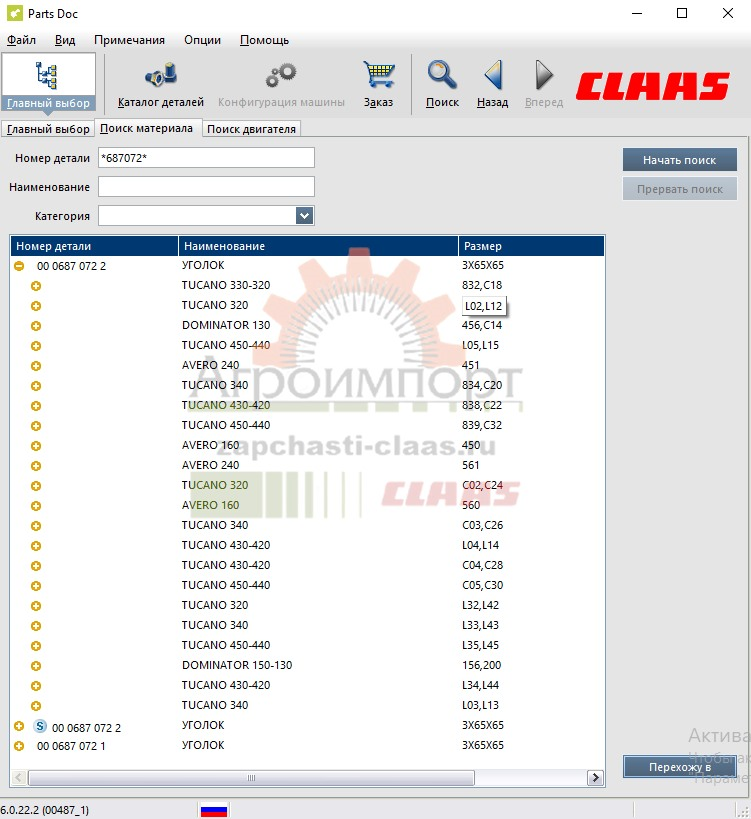Image resolution: width=751 pixels, height=819 pixels.
Task: Expand the row with size 561
Action: click(x=36, y=466)
